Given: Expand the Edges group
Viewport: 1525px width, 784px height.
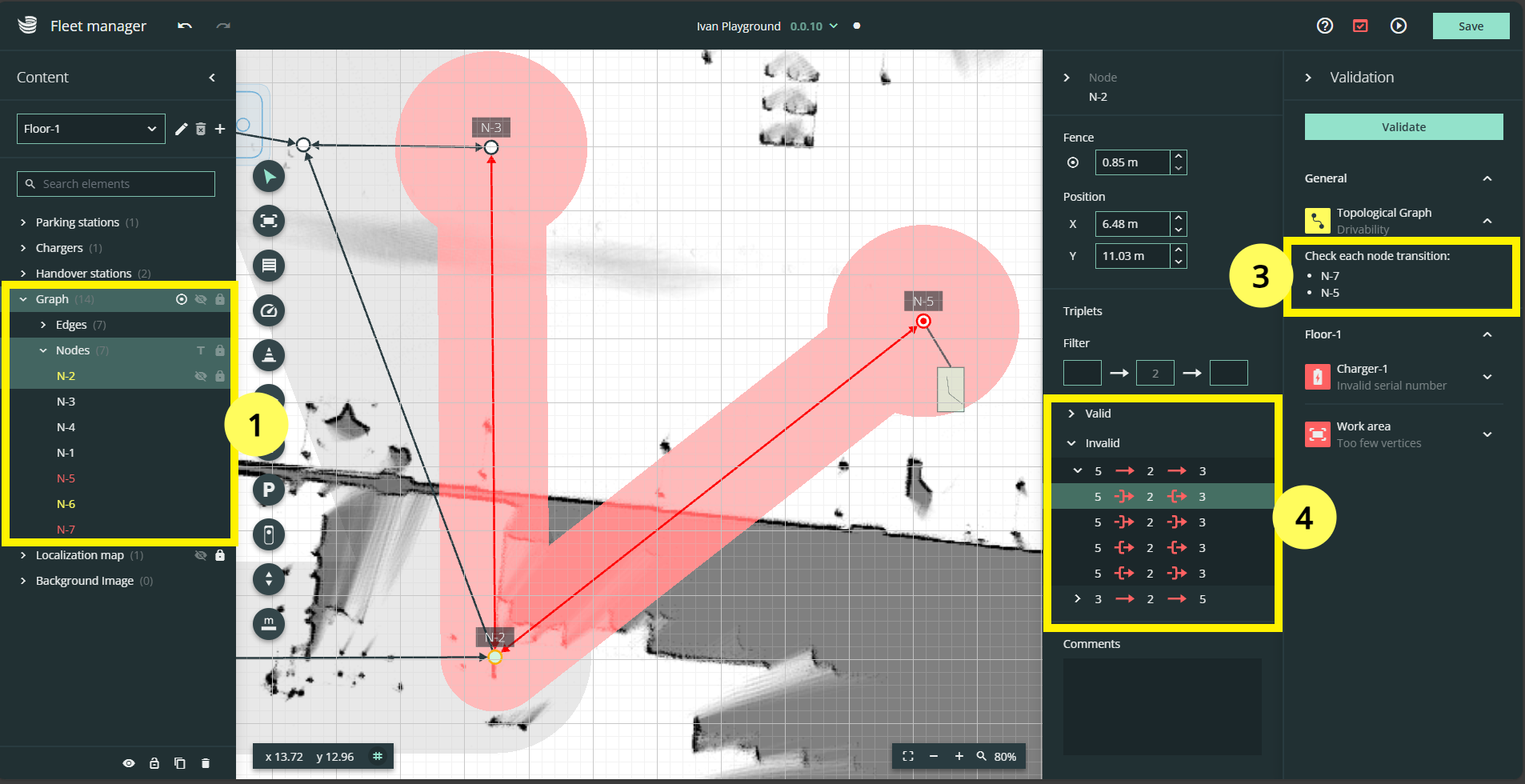Looking at the screenshot, I should pyautogui.click(x=42, y=324).
